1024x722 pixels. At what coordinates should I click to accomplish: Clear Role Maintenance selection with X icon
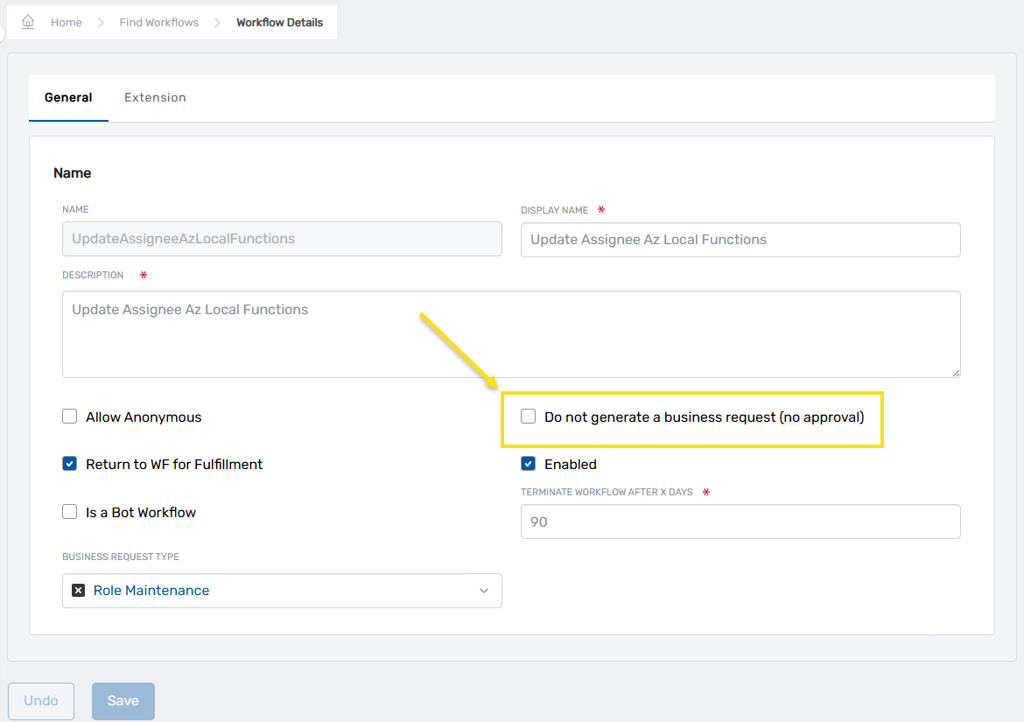[x=78, y=590]
